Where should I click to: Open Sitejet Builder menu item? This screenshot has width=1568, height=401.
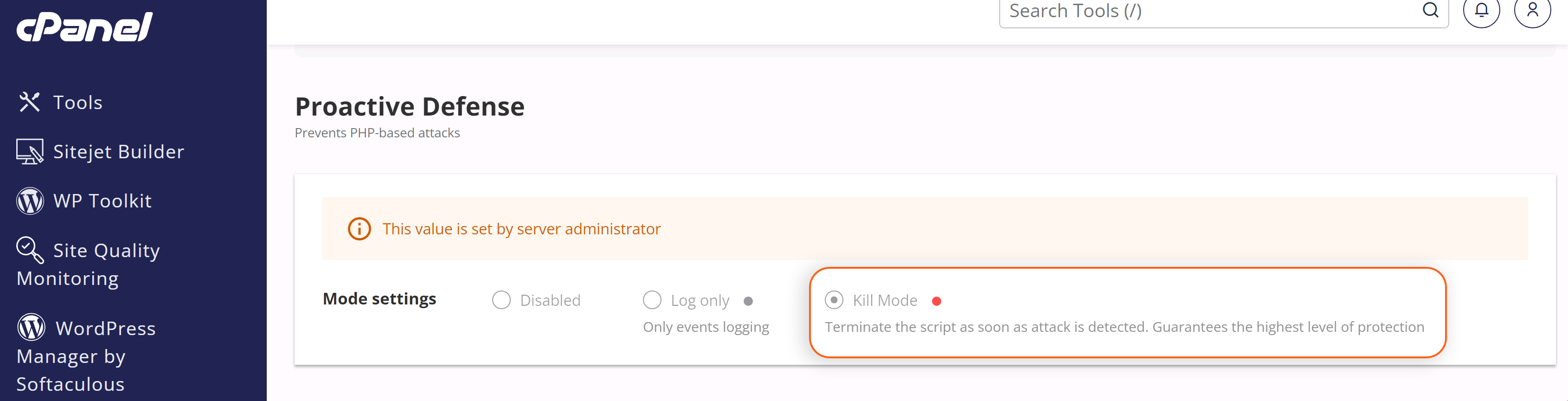119,152
